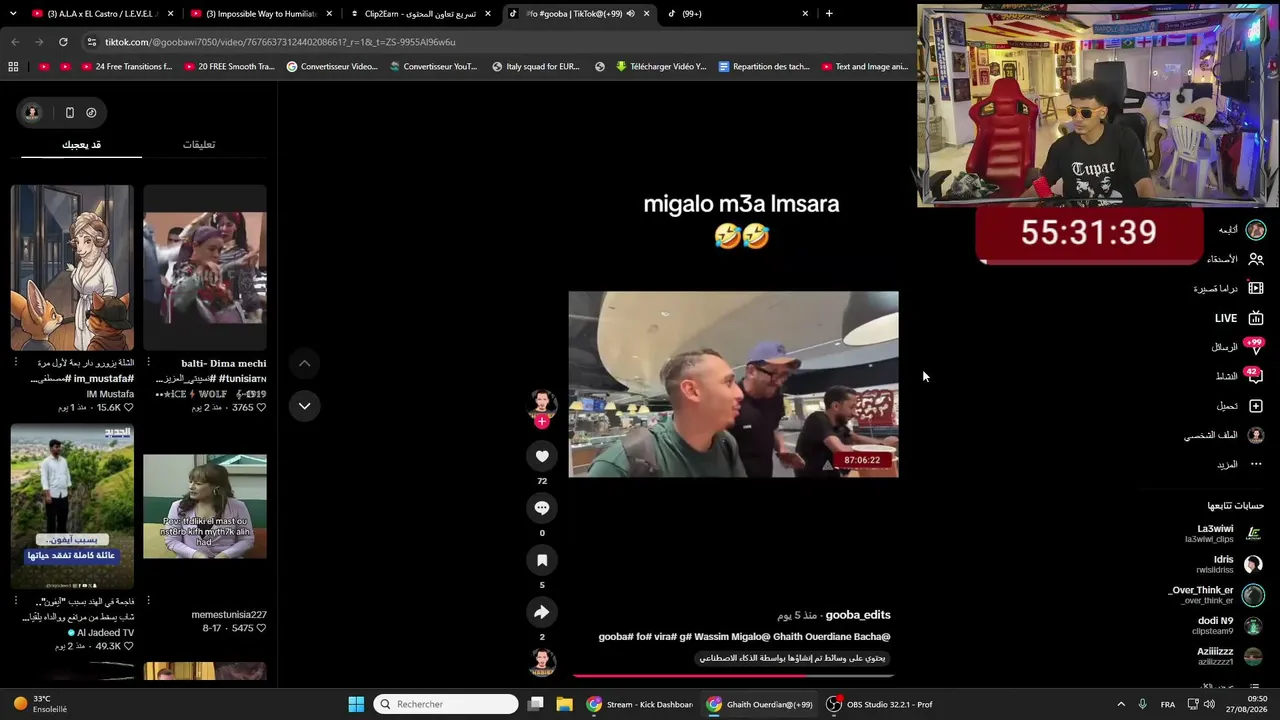The height and width of the screenshot is (720, 1280).
Task: Open the Friends icon in TikTok sidebar
Action: 1256,259
